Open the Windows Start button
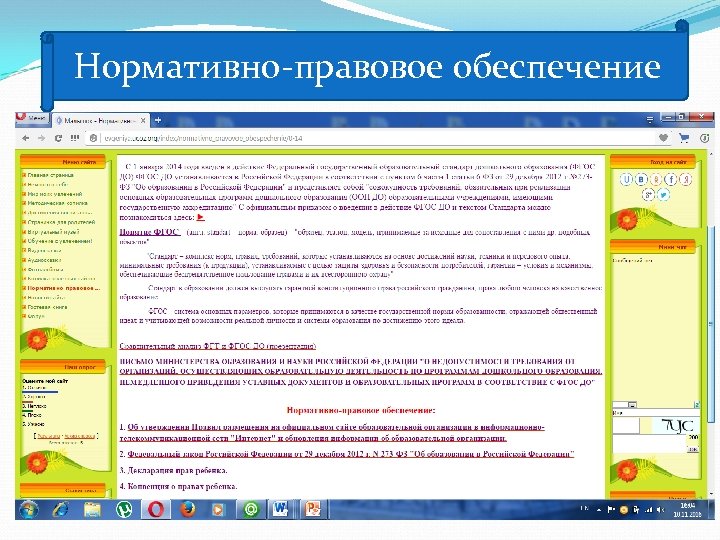The height and width of the screenshot is (540, 720). click(28, 509)
